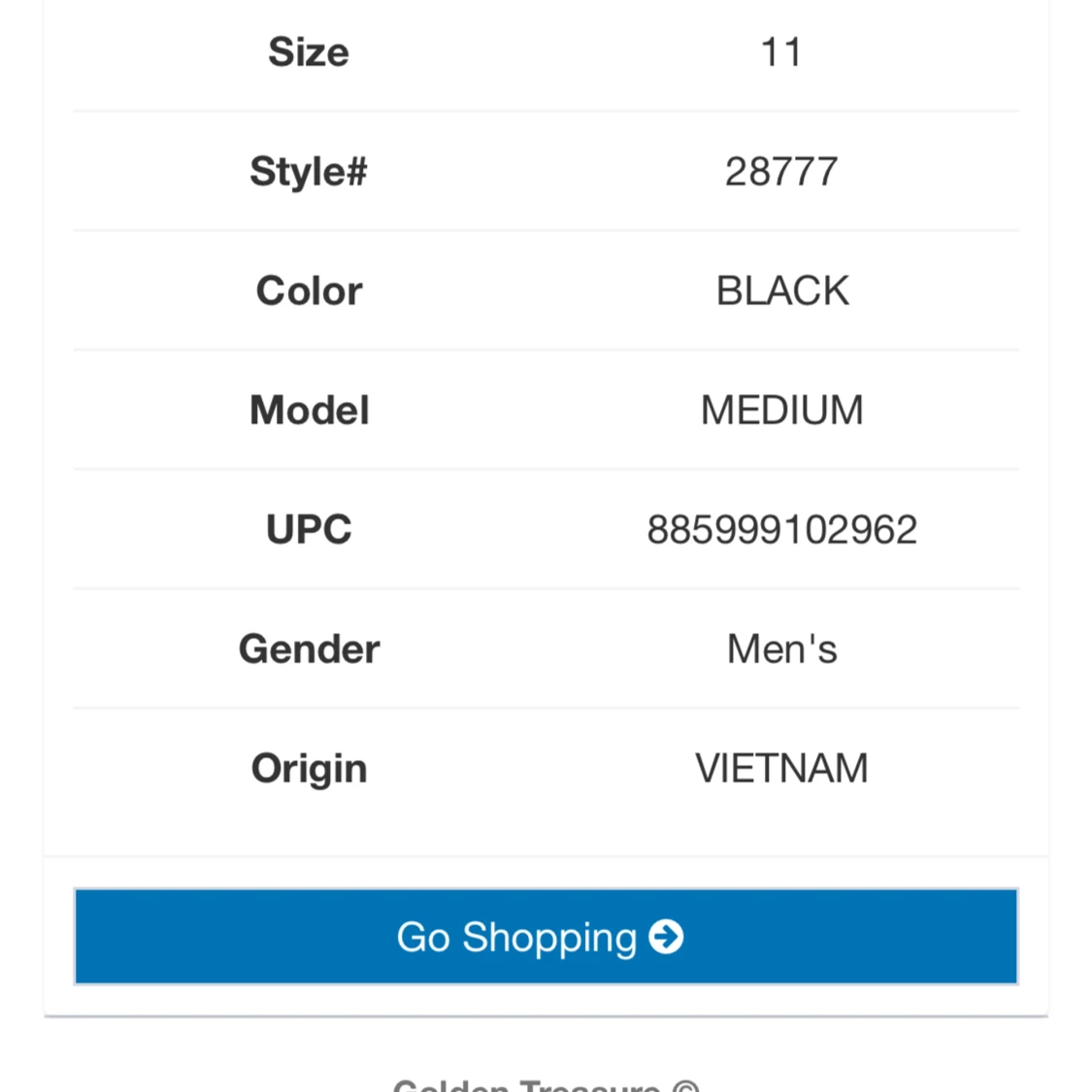Click the Gender row in table
The width and height of the screenshot is (1092, 1092).
(x=546, y=649)
